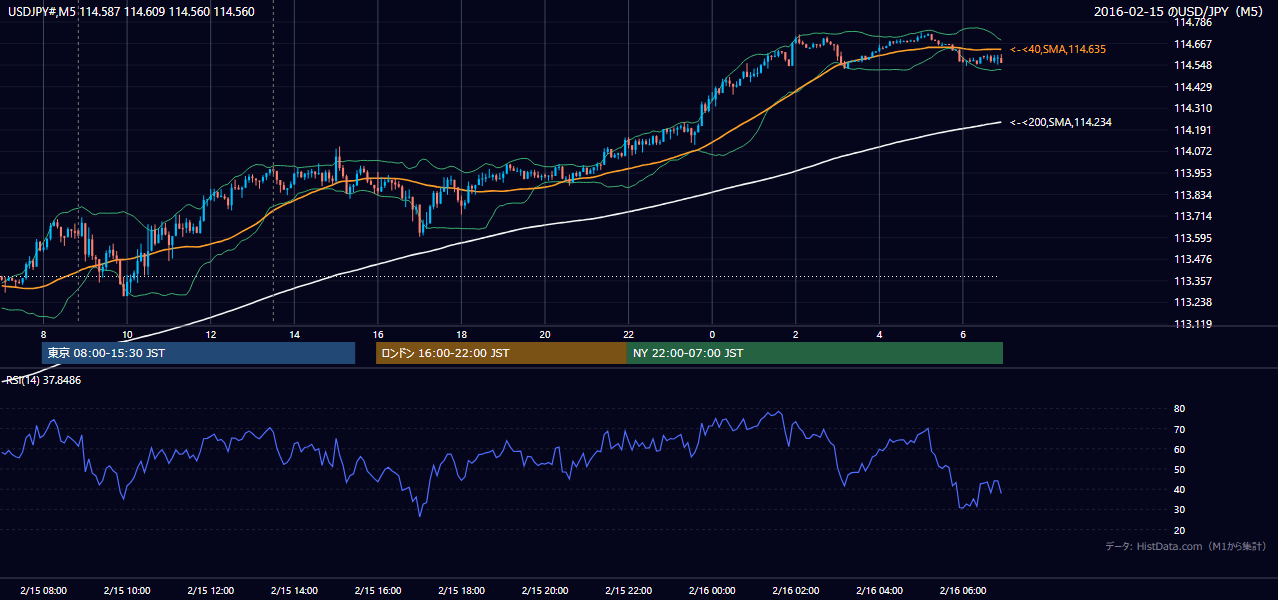1278x600 pixels.
Task: Click price level 114.191 on the axis
Action: coord(1192,130)
